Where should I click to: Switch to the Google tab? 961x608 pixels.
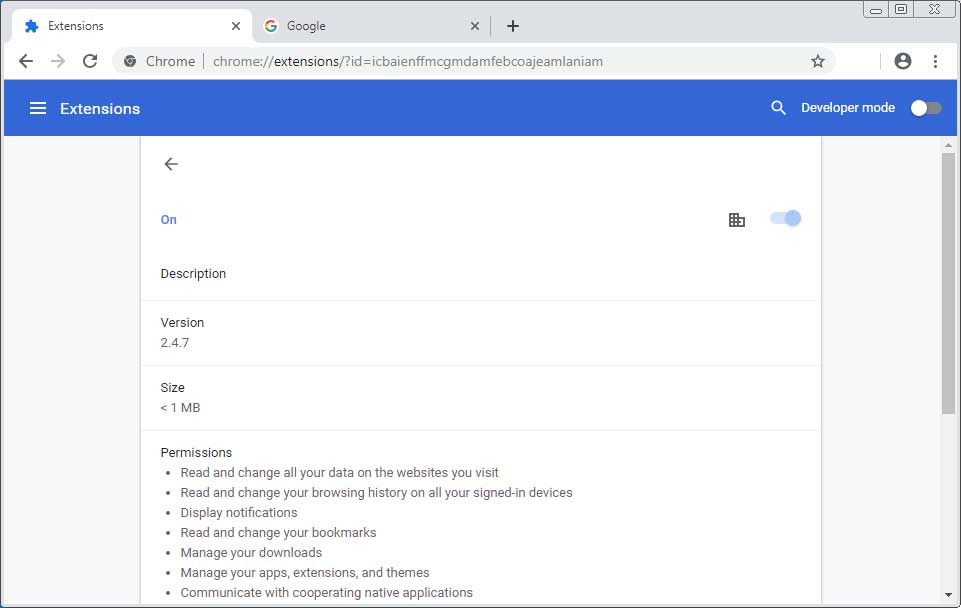click(330, 26)
